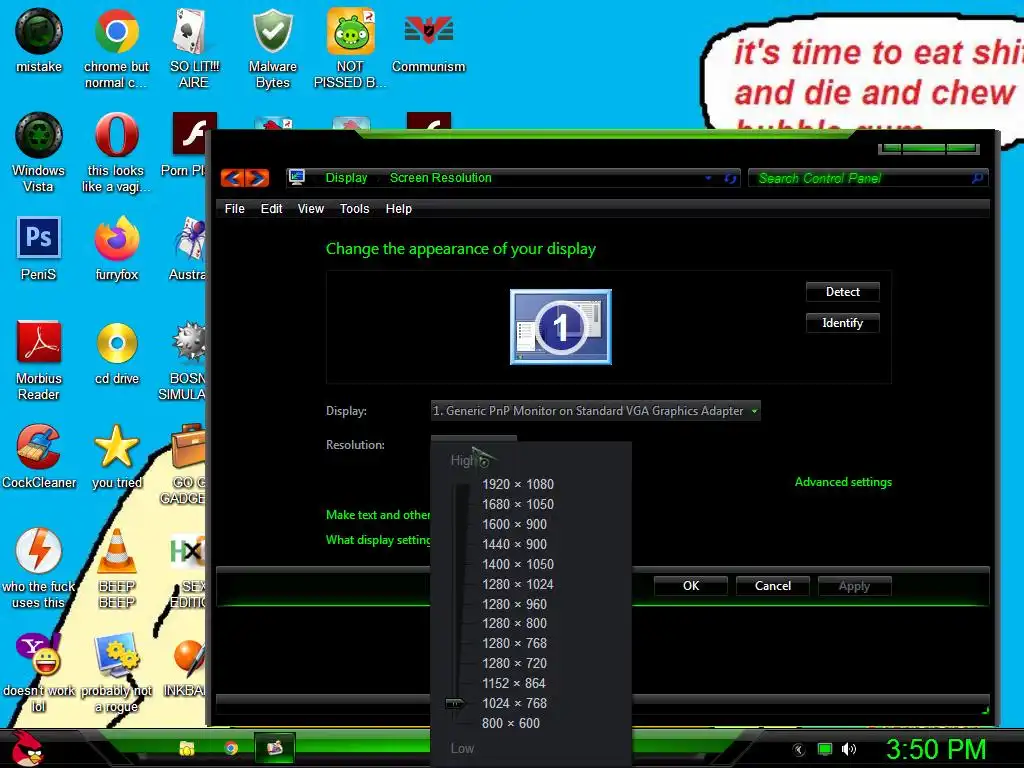Click the Cancel button
Screen dimensions: 1024x768
(773, 586)
